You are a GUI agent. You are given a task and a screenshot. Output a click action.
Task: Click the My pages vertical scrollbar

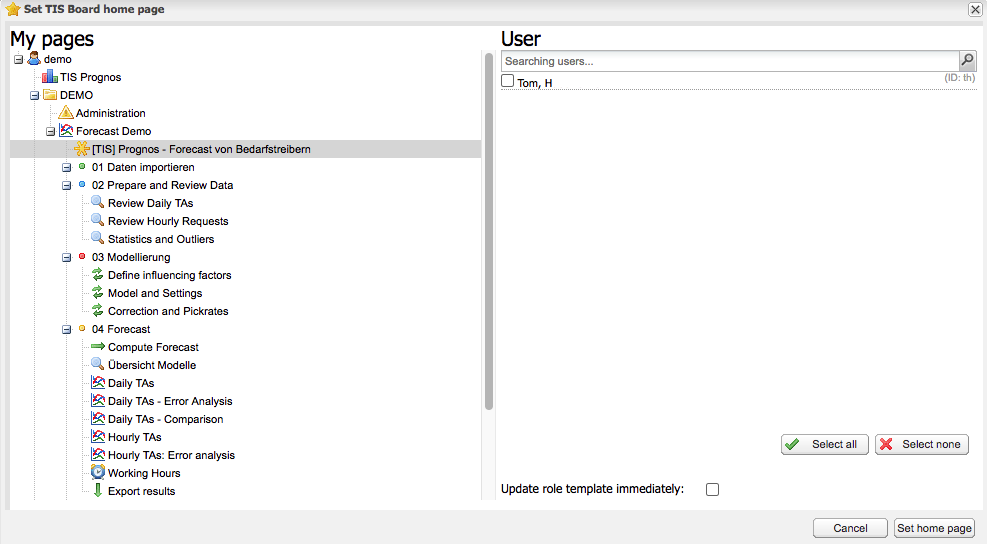[488, 232]
